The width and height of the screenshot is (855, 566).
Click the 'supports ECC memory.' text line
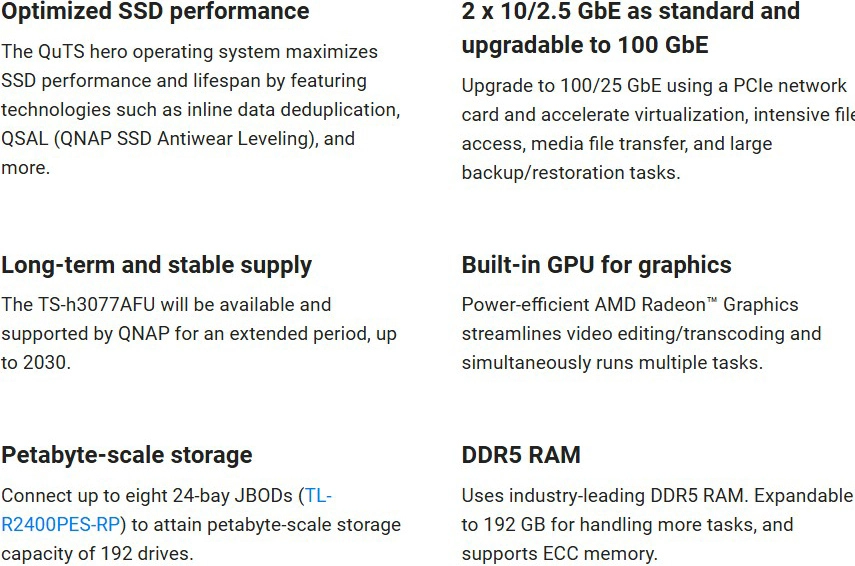pyautogui.click(x=559, y=554)
